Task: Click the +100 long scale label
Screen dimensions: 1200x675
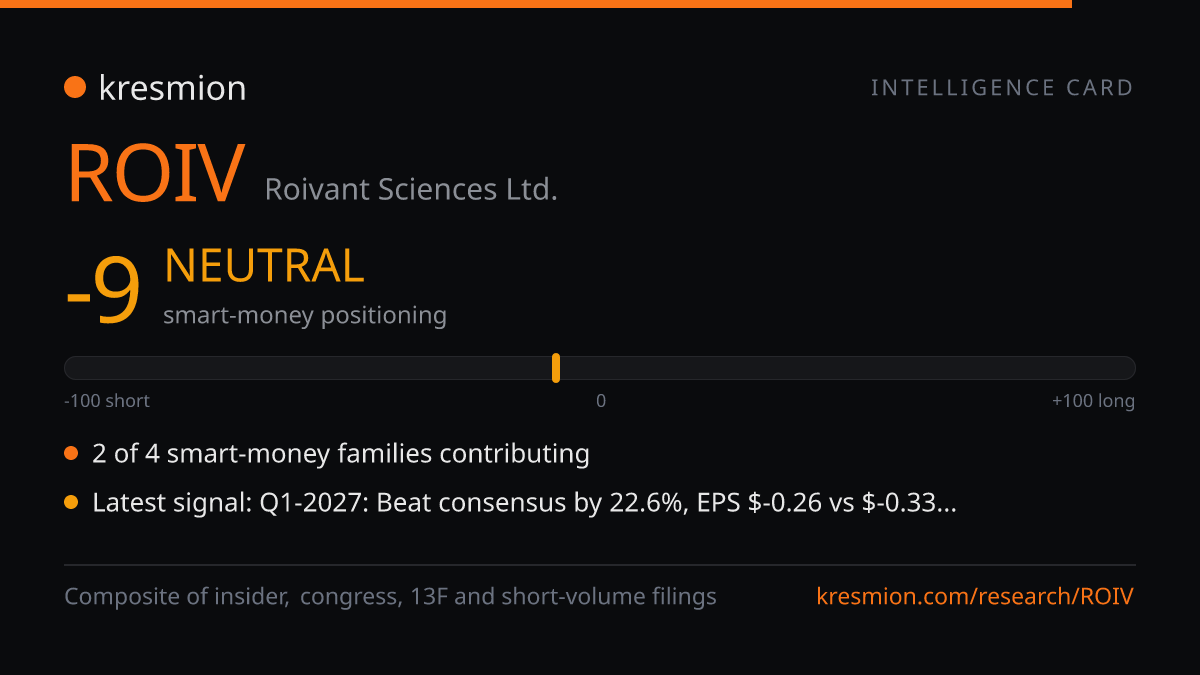Action: click(x=1093, y=401)
